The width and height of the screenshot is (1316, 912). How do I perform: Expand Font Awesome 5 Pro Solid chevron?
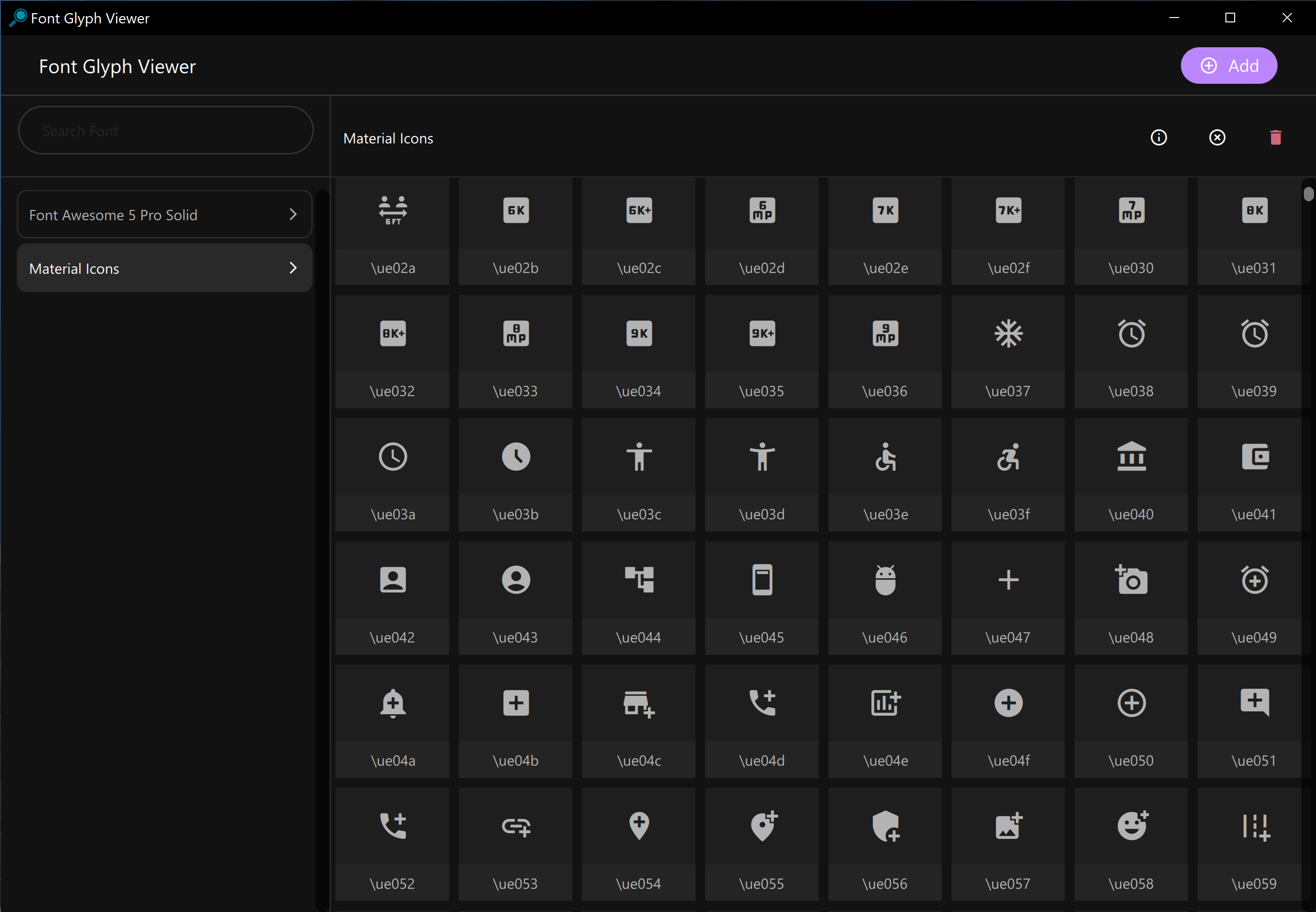293,214
